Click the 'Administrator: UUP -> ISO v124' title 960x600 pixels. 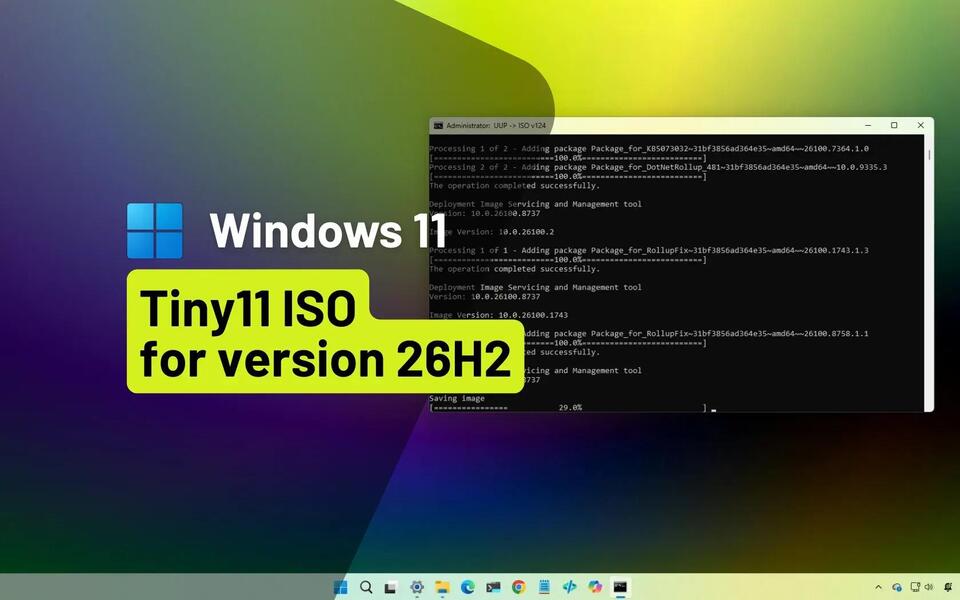click(x=496, y=126)
